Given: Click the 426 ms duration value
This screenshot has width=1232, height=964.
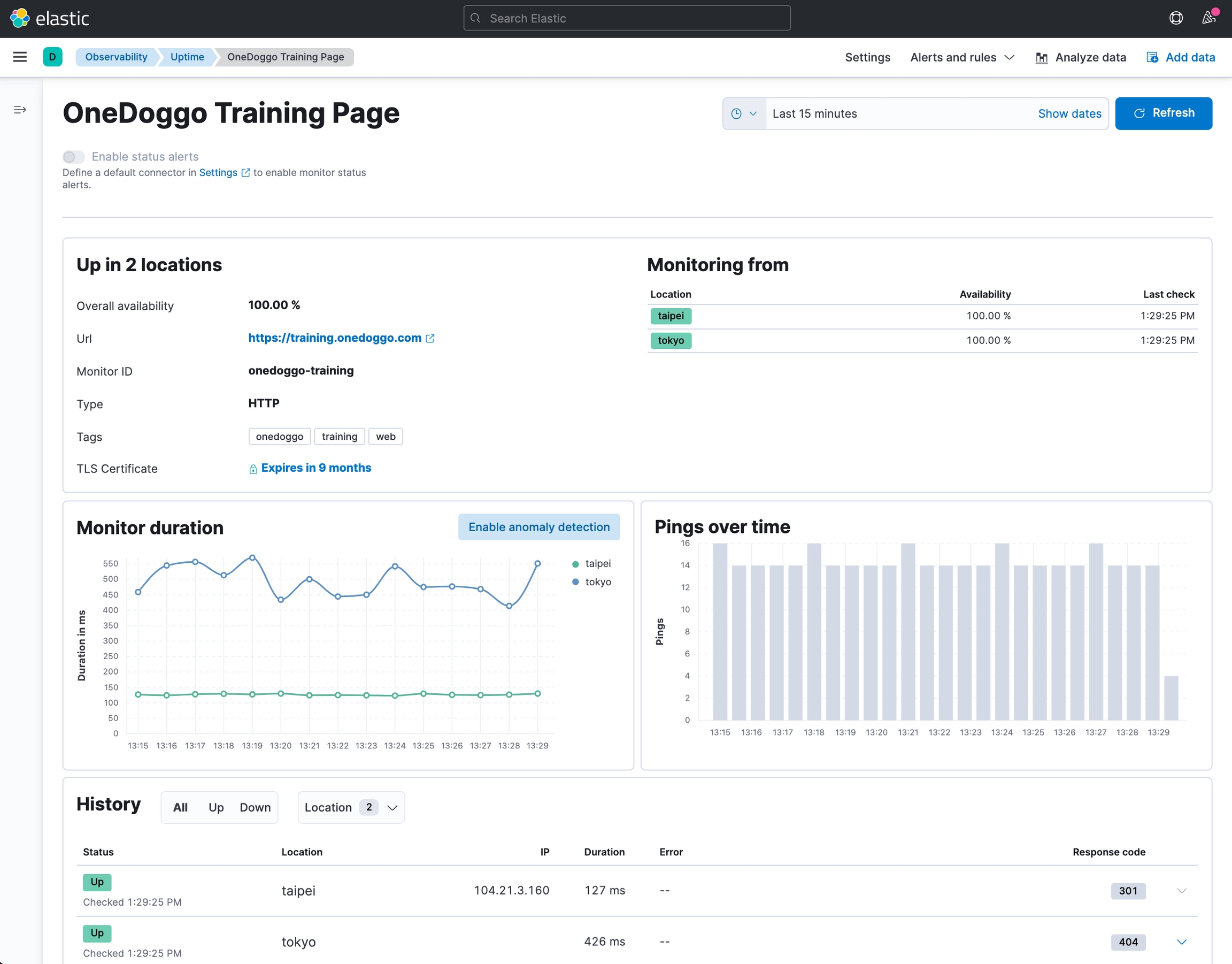Looking at the screenshot, I should click(604, 942).
